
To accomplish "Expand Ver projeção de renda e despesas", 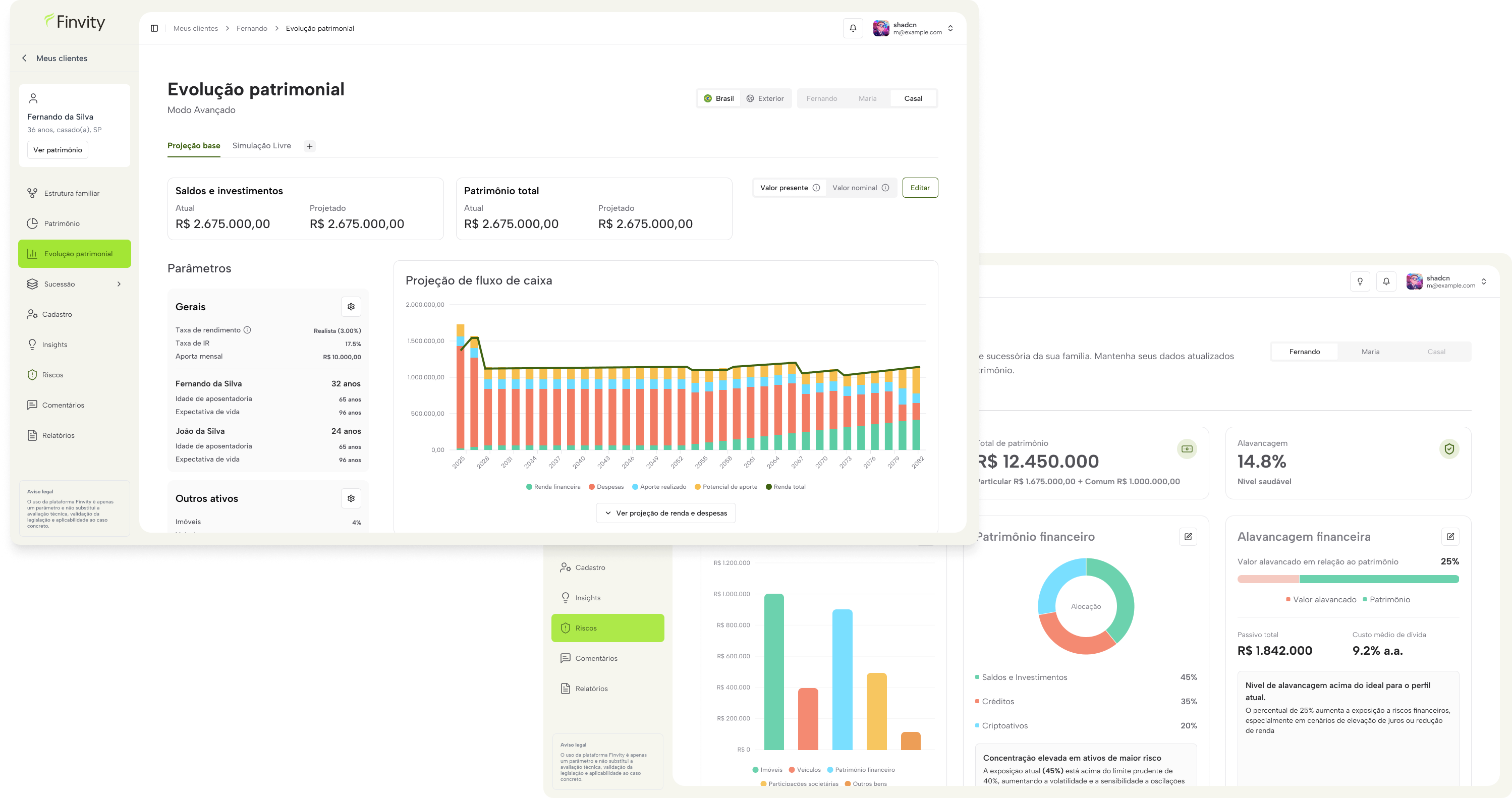I will click(x=665, y=513).
